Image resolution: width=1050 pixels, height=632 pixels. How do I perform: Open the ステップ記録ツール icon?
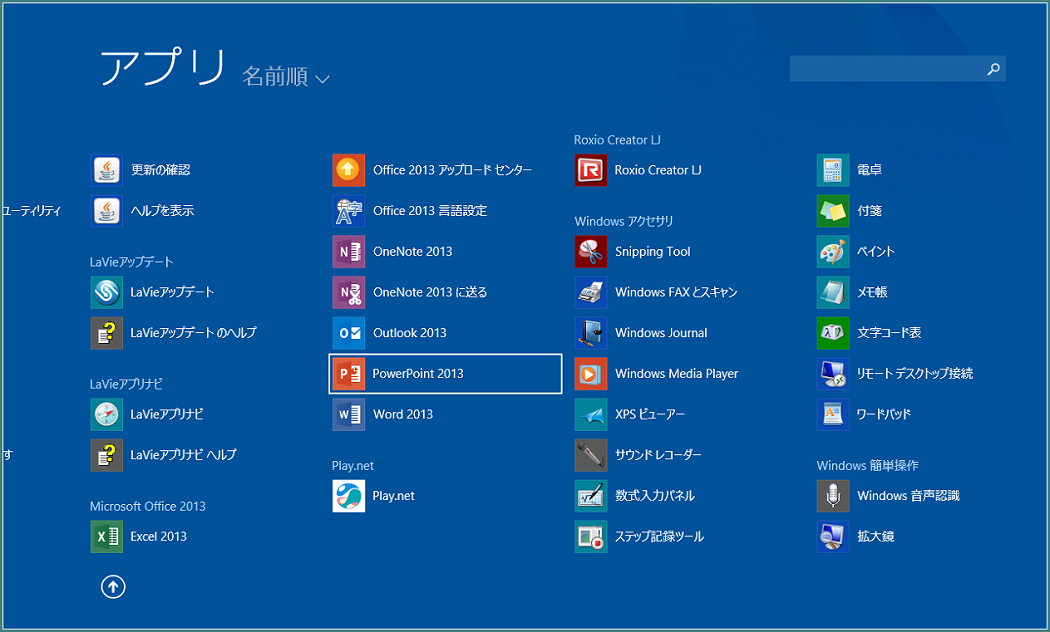click(x=591, y=537)
